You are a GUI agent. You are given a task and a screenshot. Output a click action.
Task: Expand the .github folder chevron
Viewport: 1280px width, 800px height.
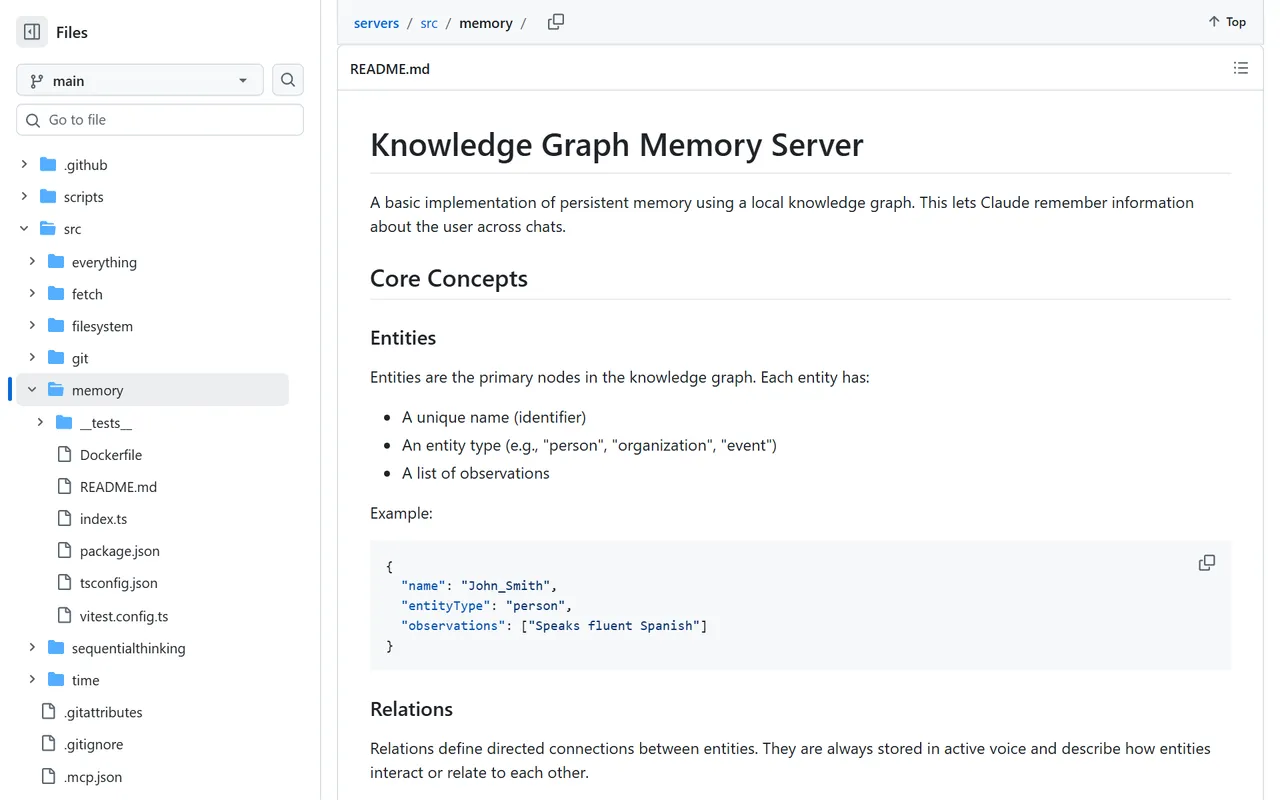(24, 164)
